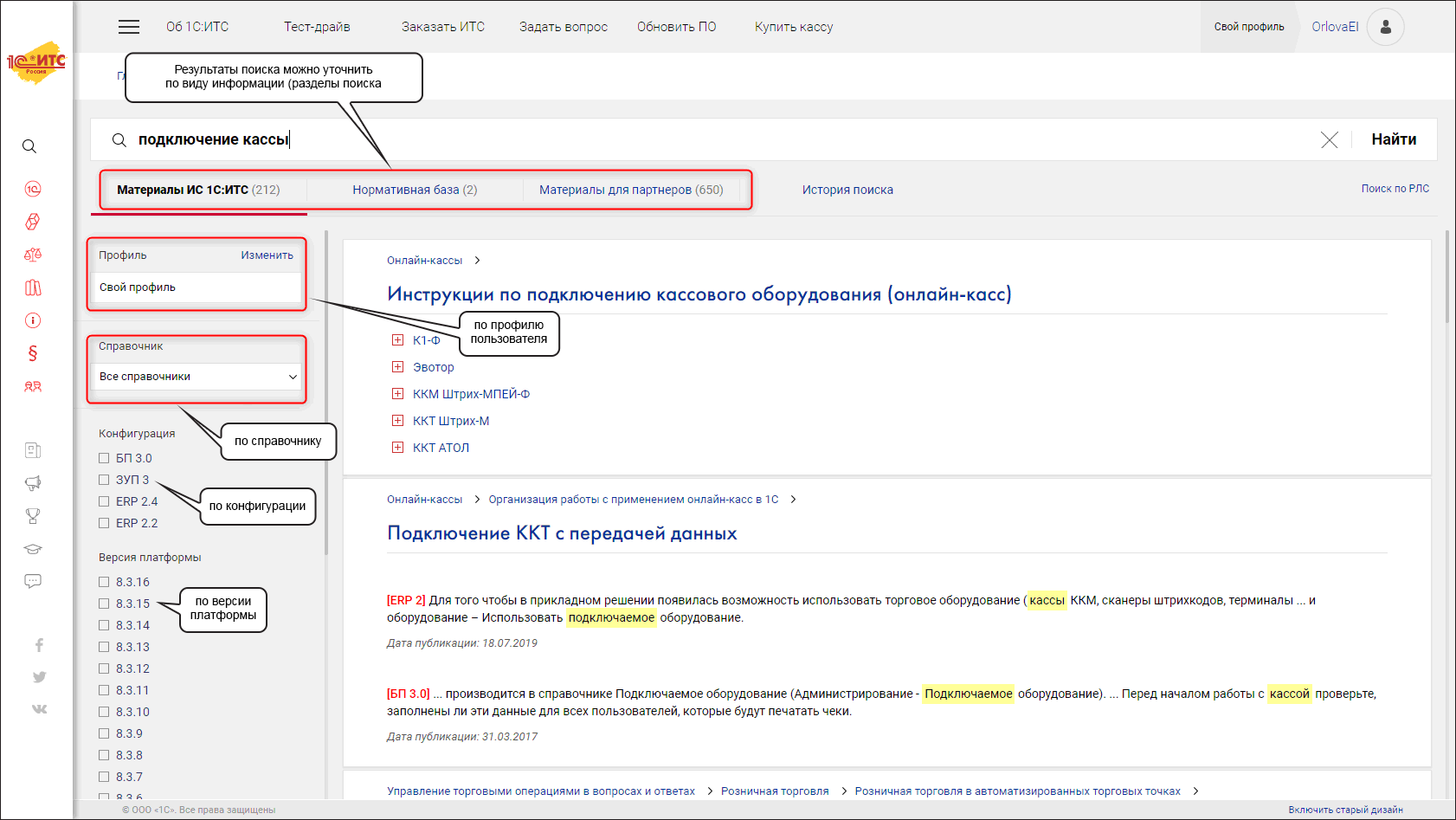This screenshot has height=820, width=1456.
Task: Expand the ККТ АТОЛ item
Action: [398, 448]
